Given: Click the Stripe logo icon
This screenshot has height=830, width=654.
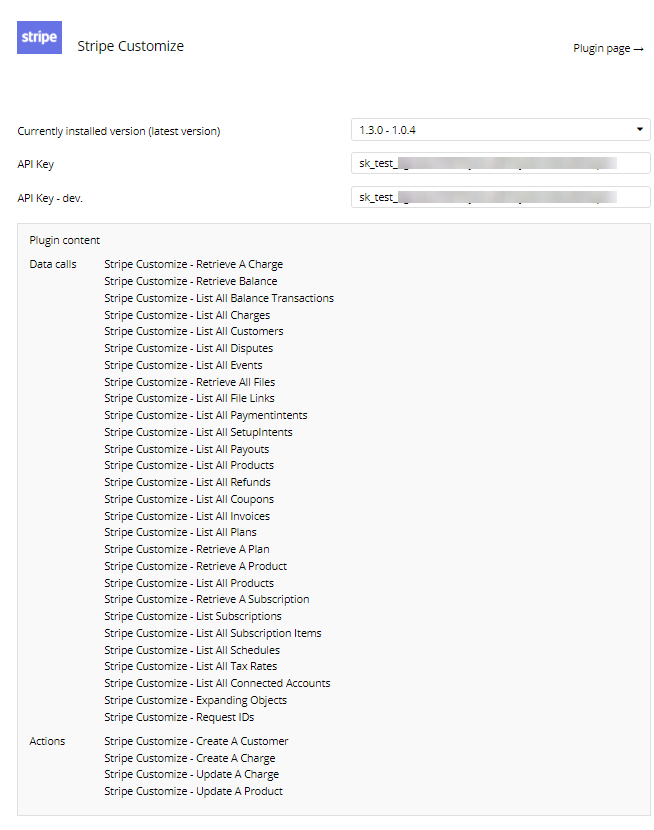Looking at the screenshot, I should tap(39, 38).
